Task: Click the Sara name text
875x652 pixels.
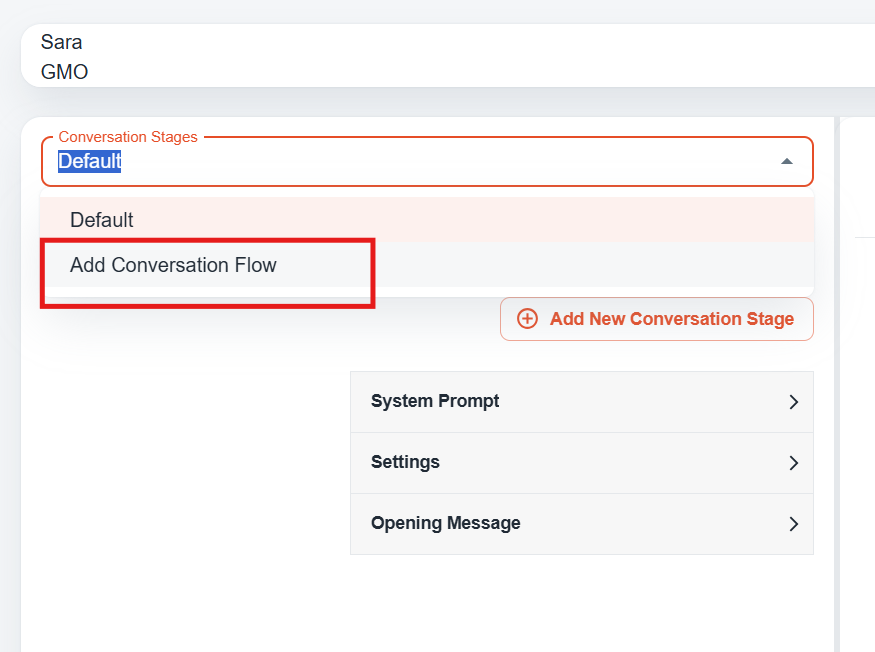Action: coord(61,42)
